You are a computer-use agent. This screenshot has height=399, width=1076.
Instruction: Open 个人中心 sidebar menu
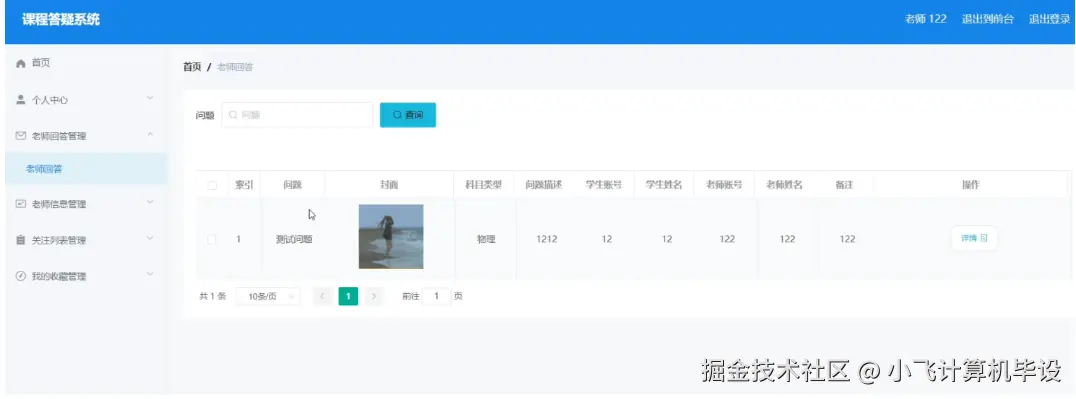pos(86,100)
